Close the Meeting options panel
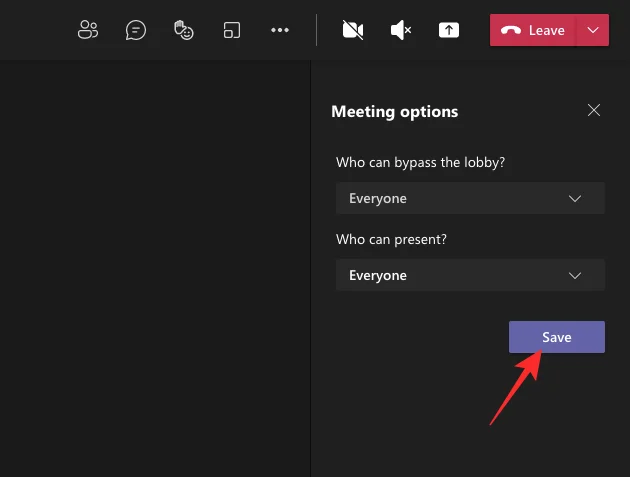 click(x=594, y=110)
